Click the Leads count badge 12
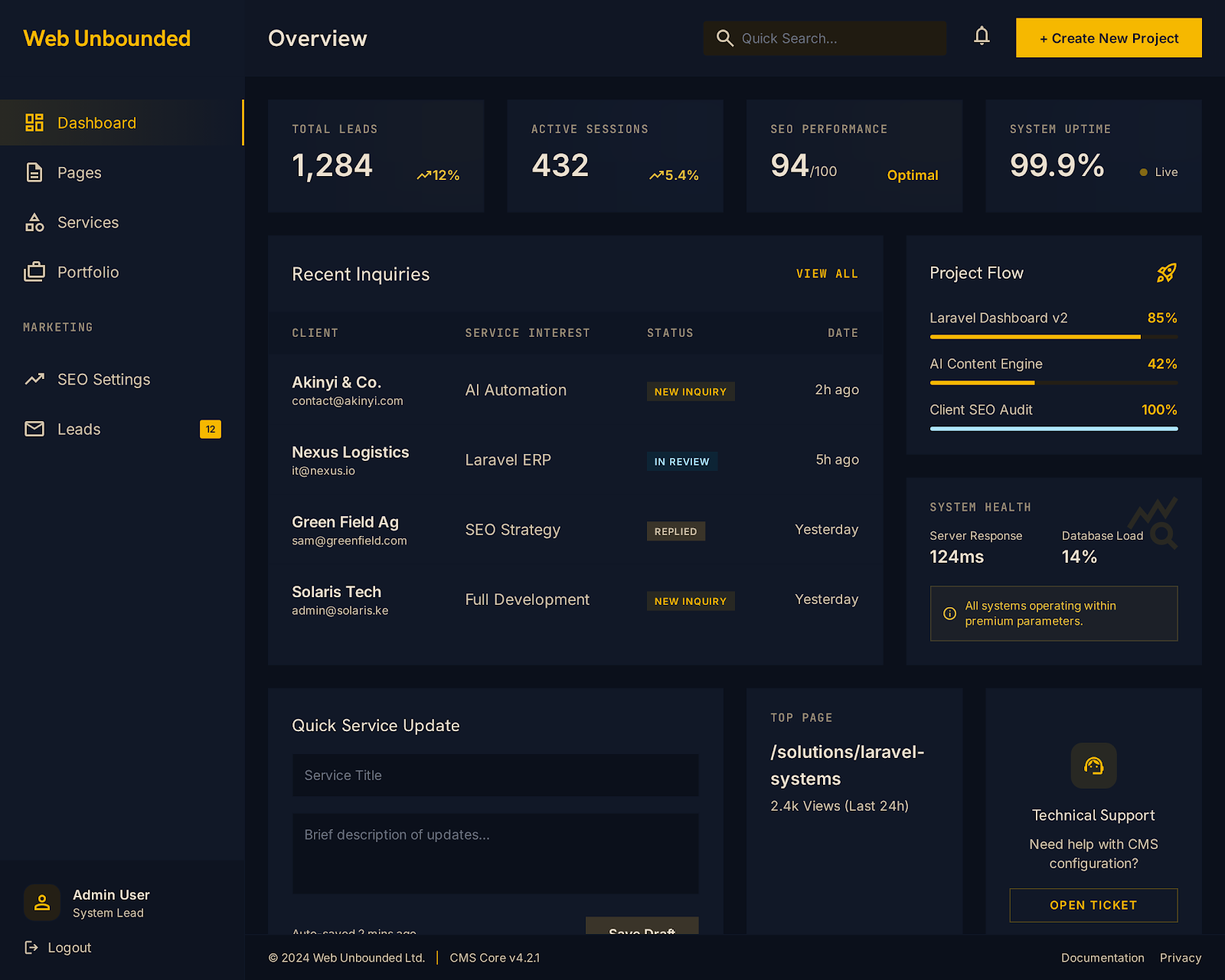 [x=211, y=430]
